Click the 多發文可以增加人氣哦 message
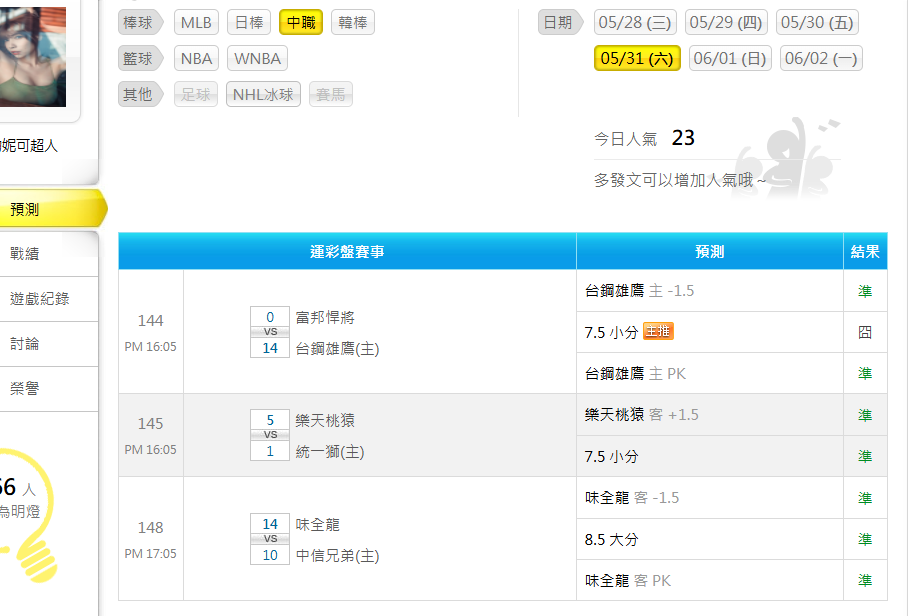 [680, 180]
